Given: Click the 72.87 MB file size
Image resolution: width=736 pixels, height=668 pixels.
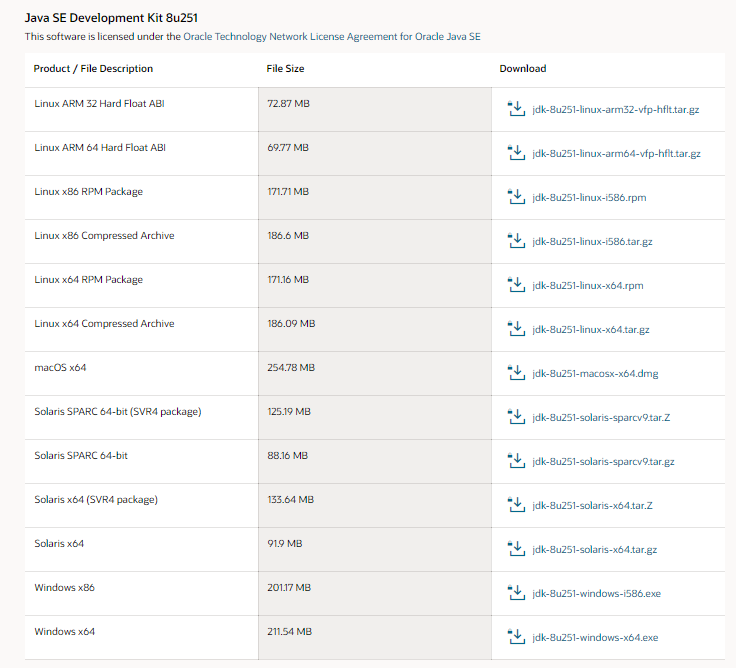Looking at the screenshot, I should (289, 103).
